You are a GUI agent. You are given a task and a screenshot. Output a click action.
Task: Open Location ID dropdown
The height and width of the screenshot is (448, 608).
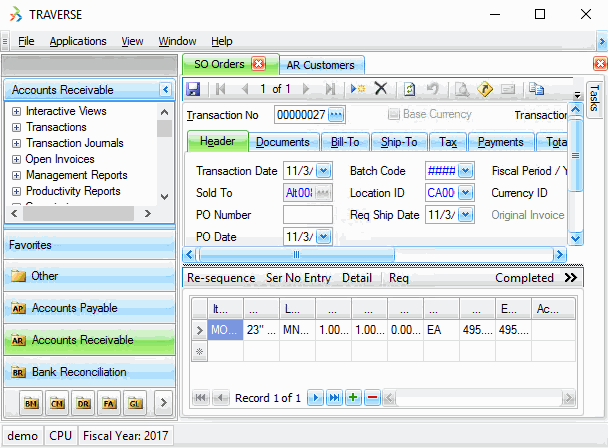click(x=466, y=193)
